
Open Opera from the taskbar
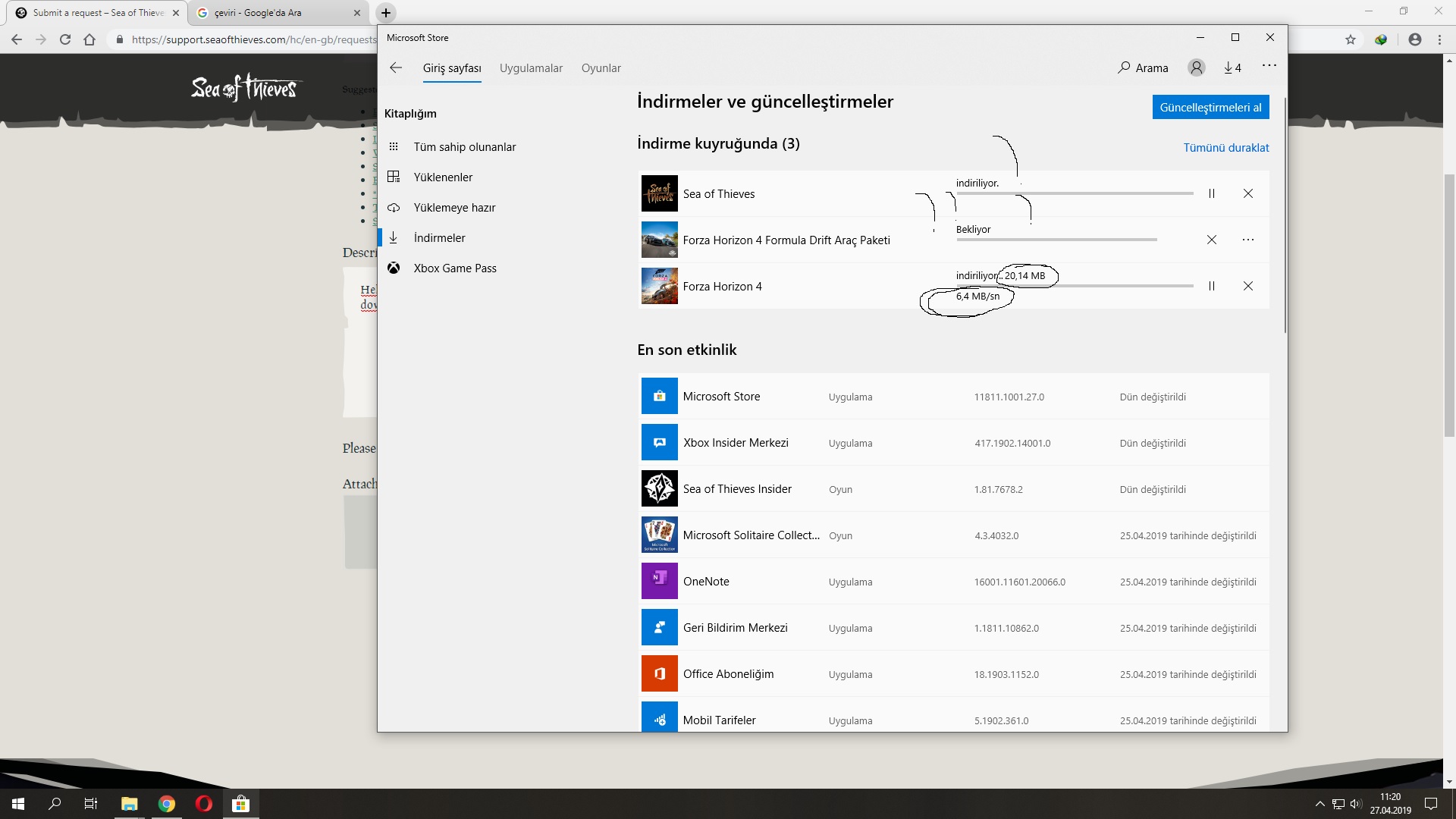pos(203,804)
